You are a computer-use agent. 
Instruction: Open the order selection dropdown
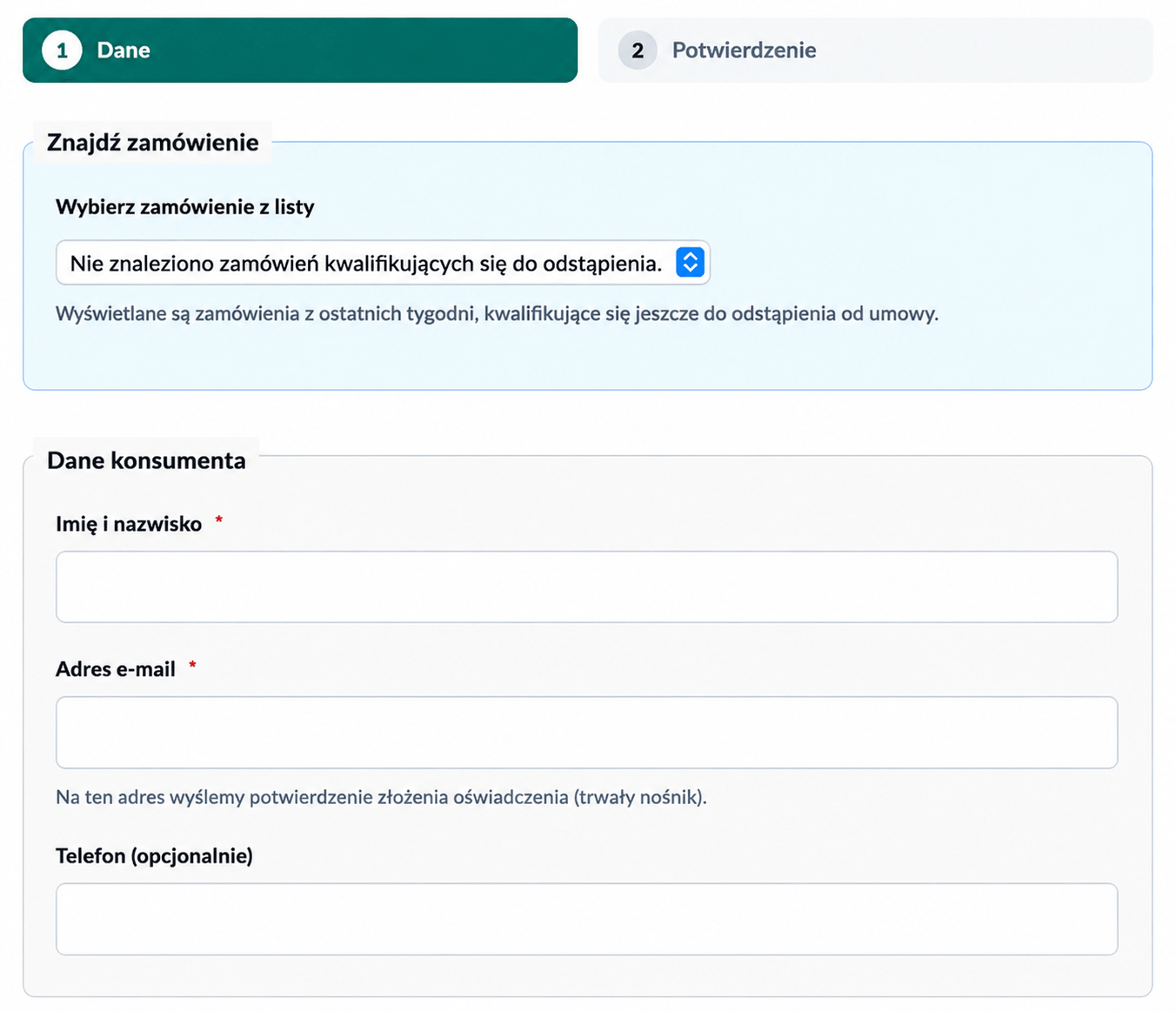[383, 263]
